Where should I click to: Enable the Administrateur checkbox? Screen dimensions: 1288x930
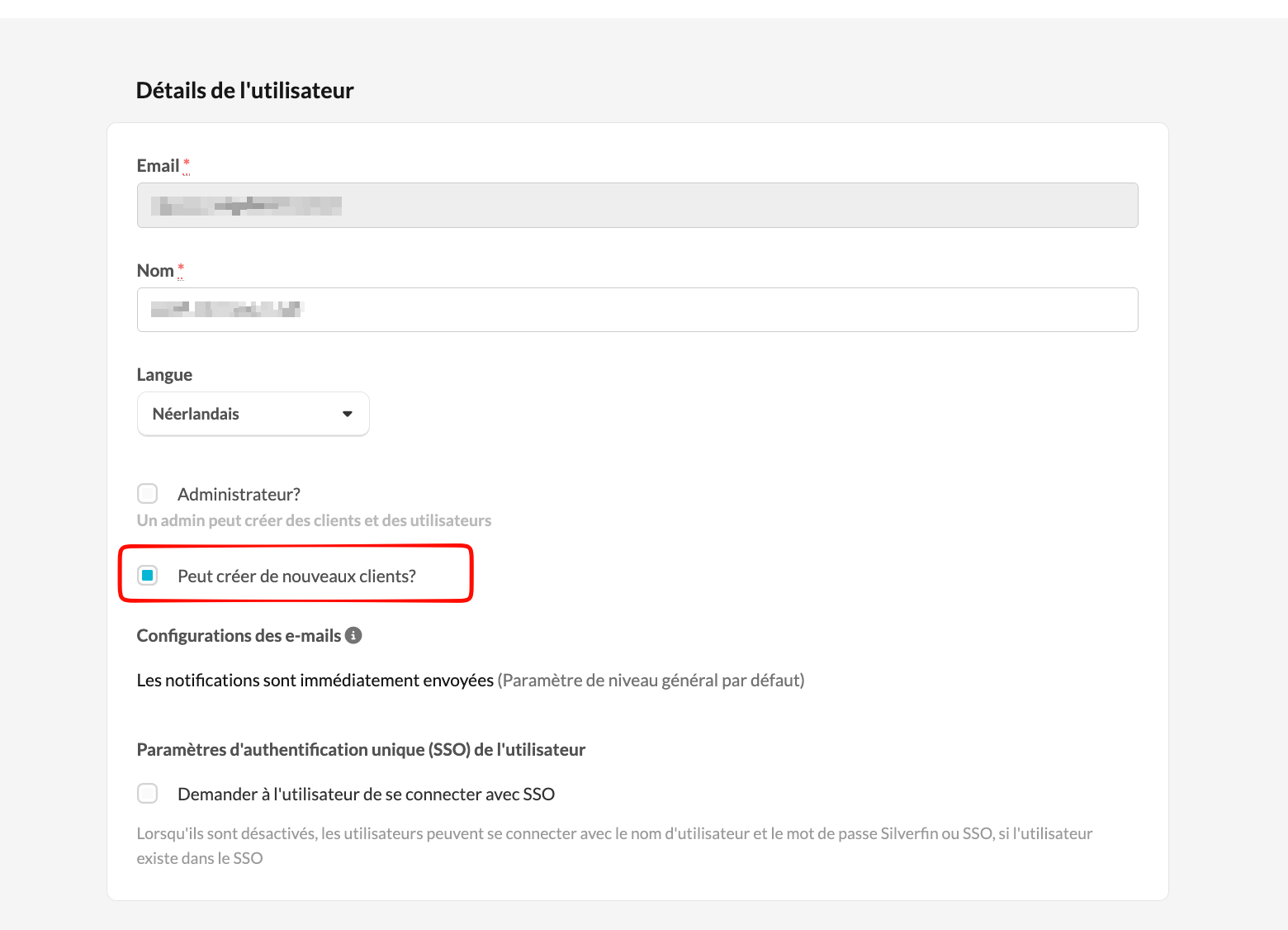tap(148, 494)
